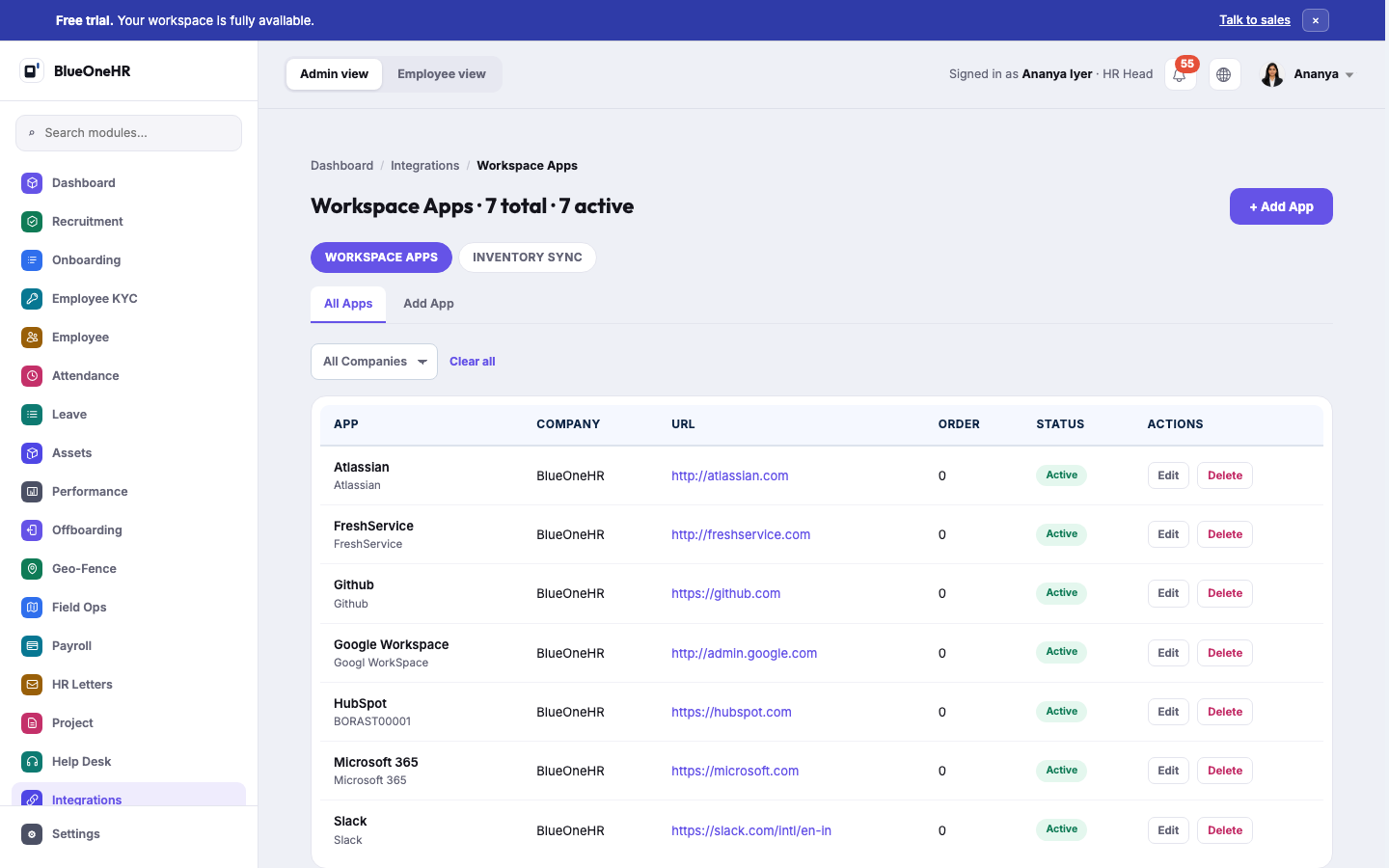Image resolution: width=1389 pixels, height=868 pixels.
Task: Select the Geo-Fence pin icon
Action: pyautogui.click(x=32, y=568)
